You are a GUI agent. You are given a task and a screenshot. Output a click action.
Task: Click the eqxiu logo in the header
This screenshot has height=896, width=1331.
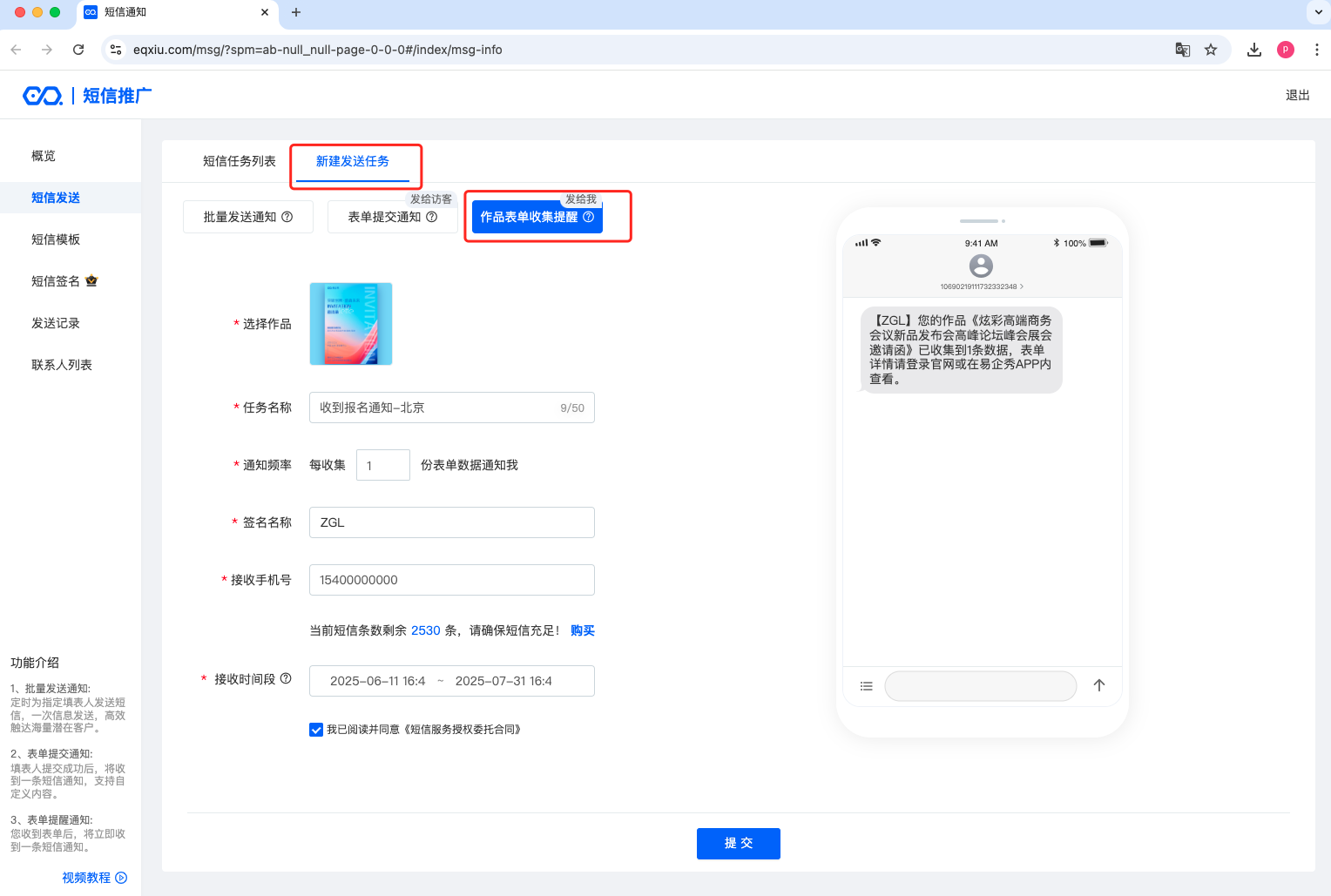43,96
